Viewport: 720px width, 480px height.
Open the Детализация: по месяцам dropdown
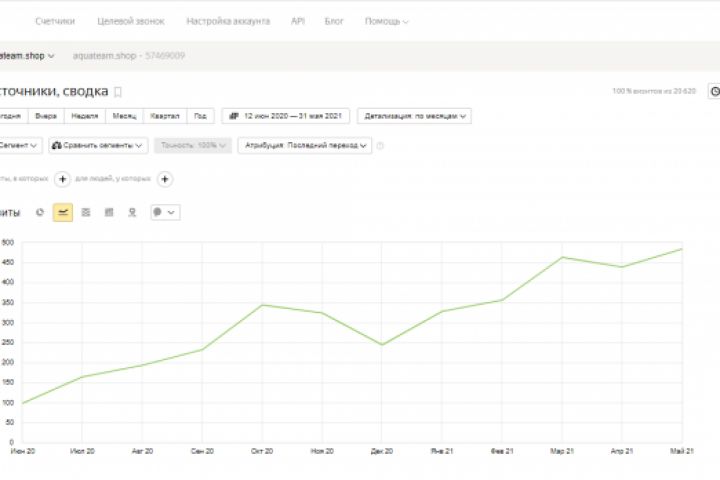click(414, 116)
